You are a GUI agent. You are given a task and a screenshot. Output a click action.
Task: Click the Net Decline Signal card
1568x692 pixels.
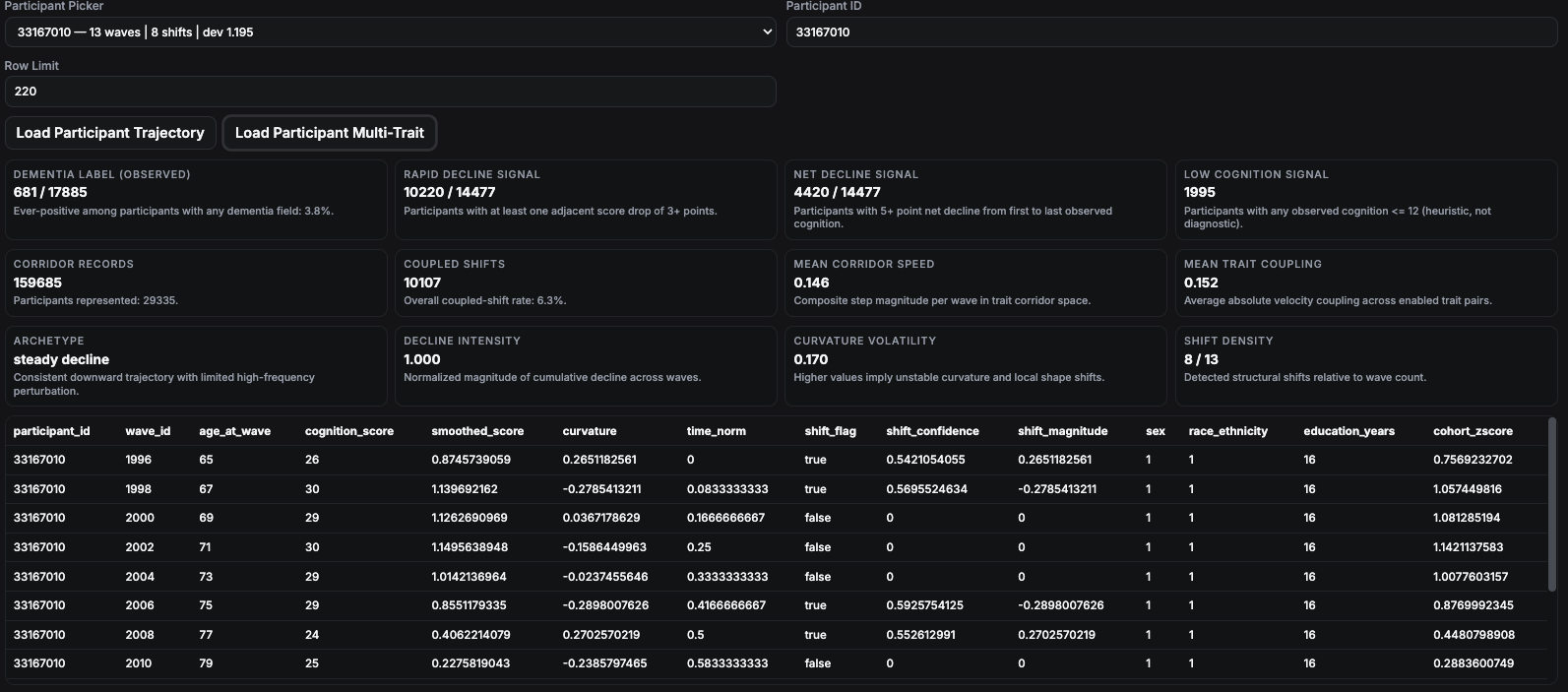975,200
